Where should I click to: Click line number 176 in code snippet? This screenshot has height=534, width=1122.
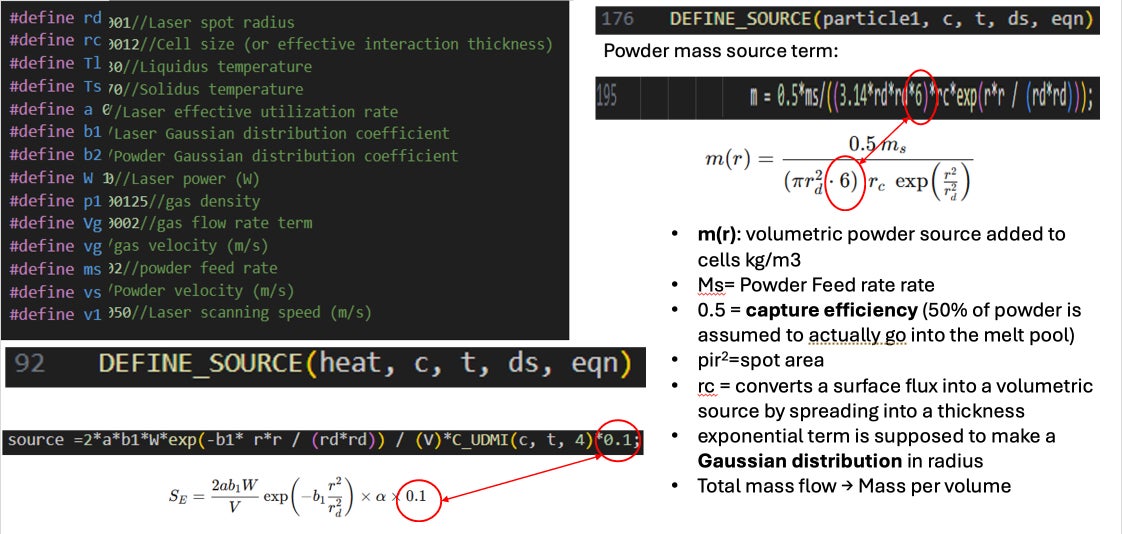point(618,19)
